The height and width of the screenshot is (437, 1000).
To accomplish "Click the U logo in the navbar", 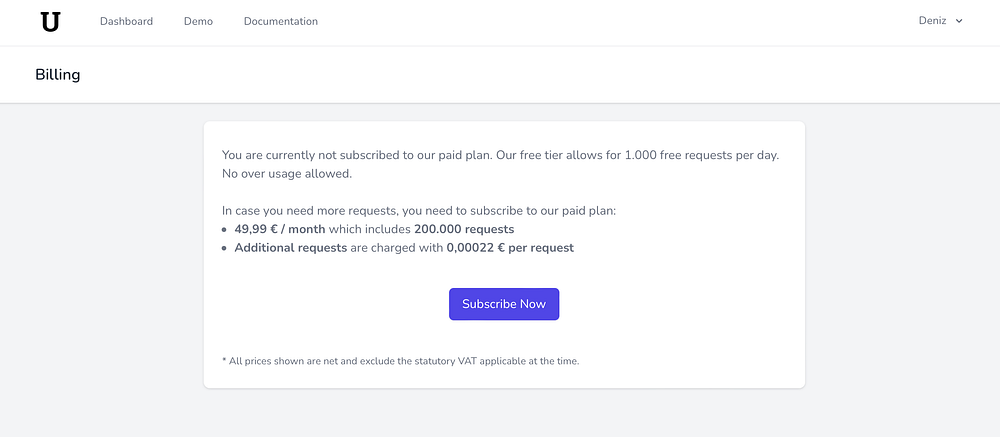I will pos(50,22).
